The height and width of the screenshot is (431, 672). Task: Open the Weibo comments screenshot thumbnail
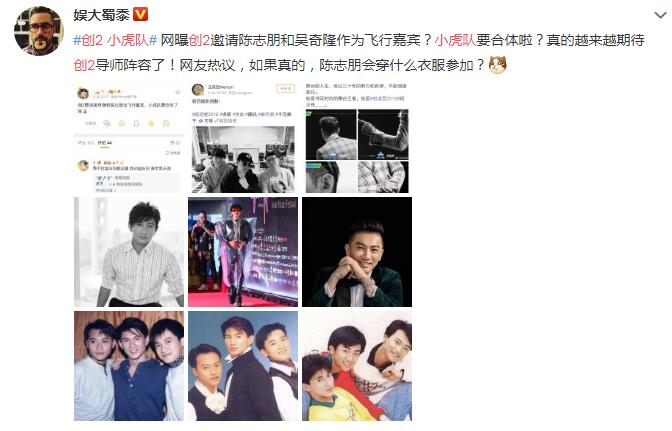click(129, 138)
